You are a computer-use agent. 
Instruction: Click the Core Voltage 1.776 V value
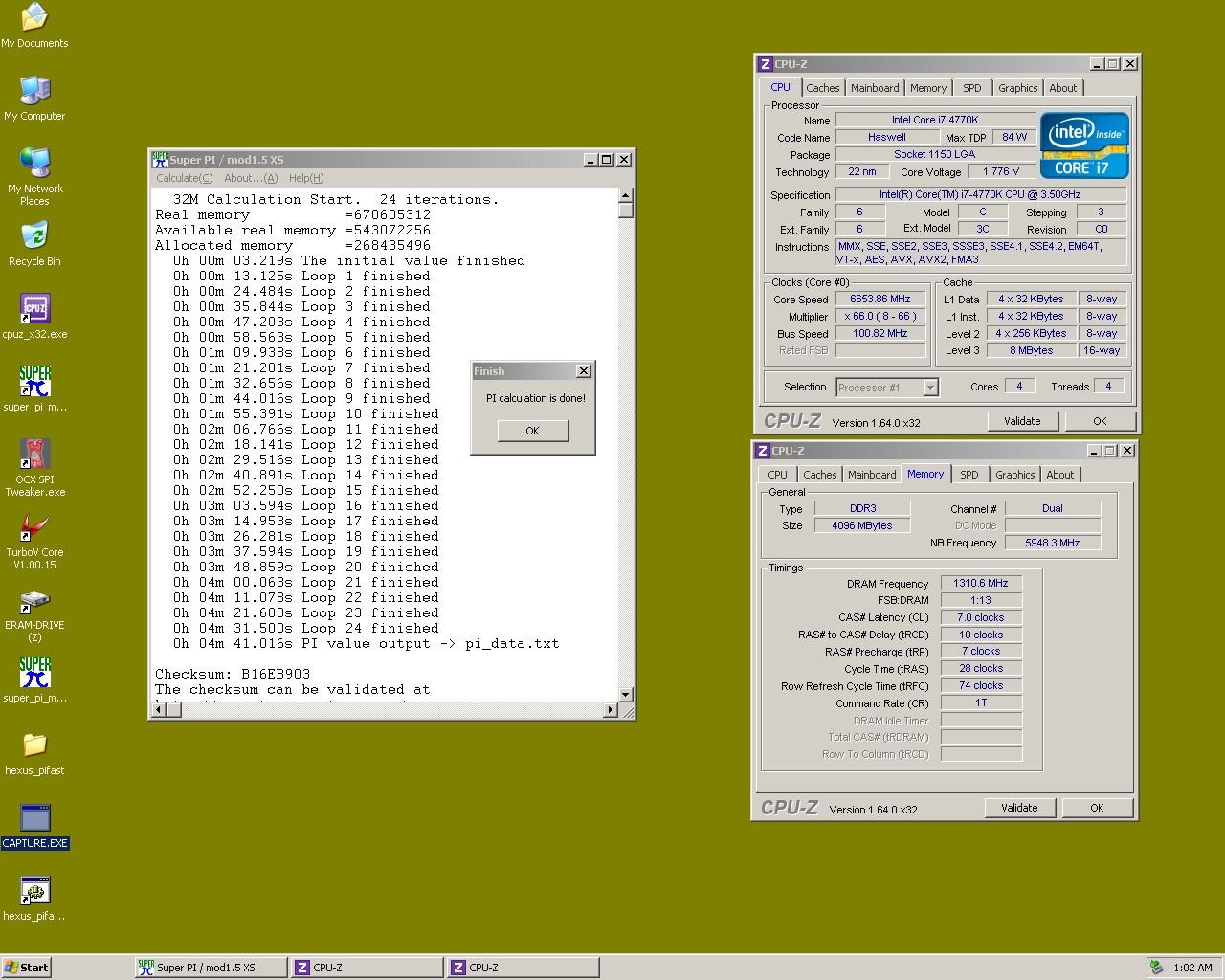tap(1001, 171)
